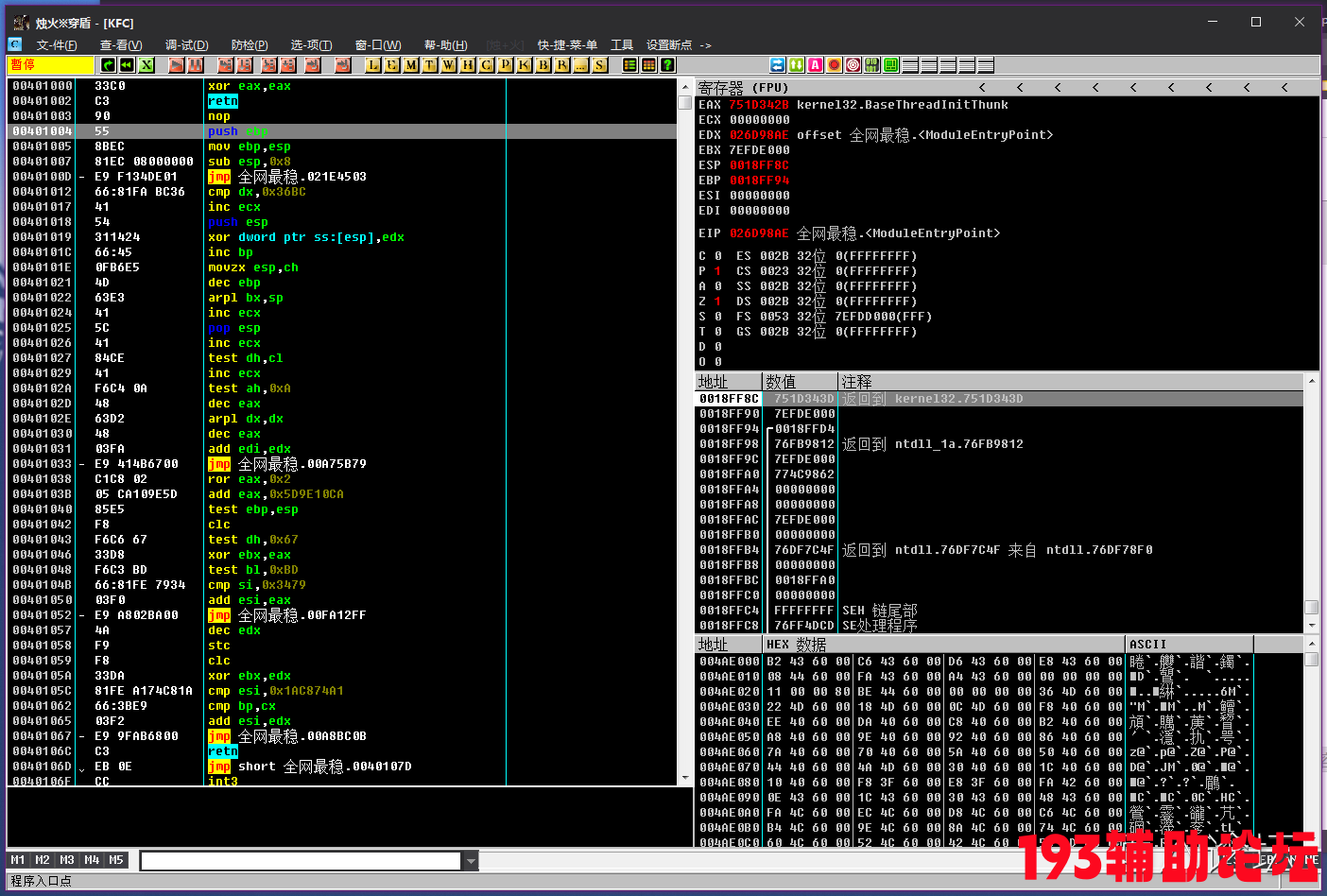The width and height of the screenshot is (1327, 896).
Task: Switch to memory tab M1
Action: [18, 860]
